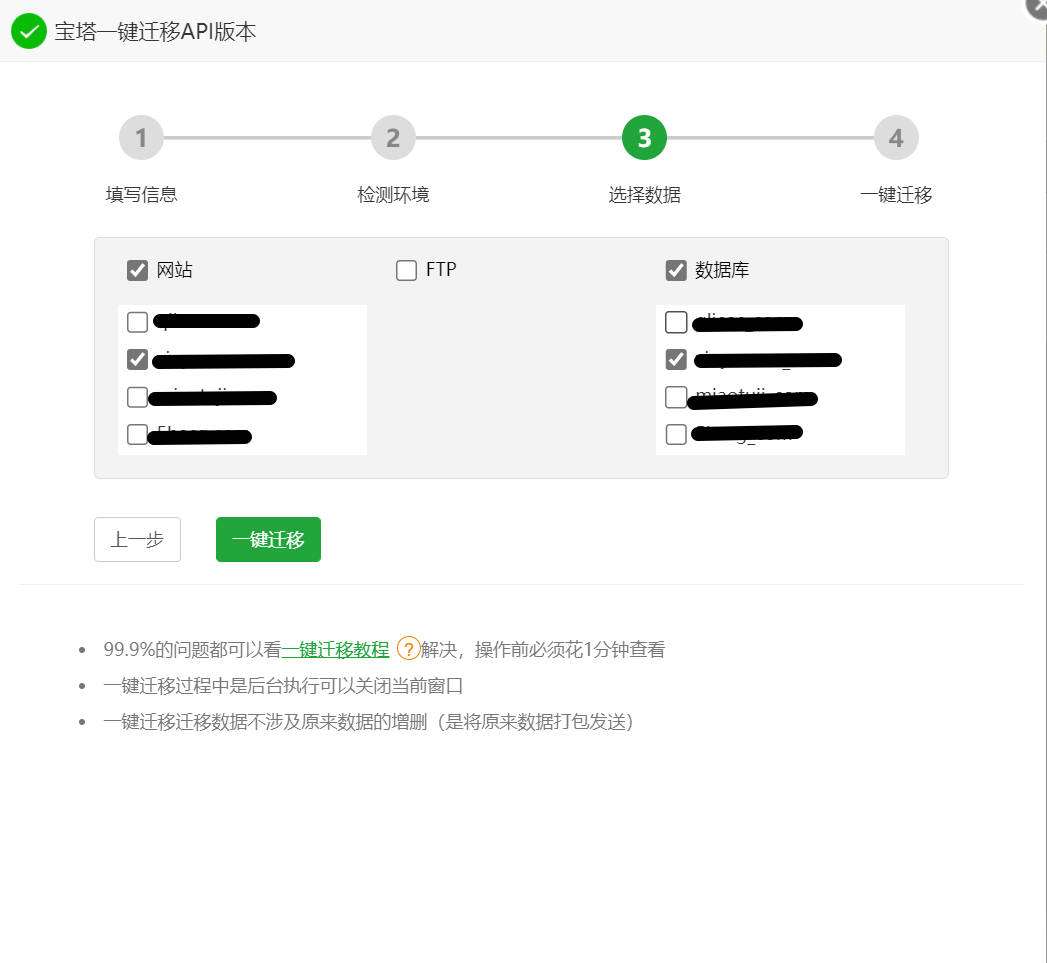
Task: Check the miaotuji.com database entry
Action: 675,396
